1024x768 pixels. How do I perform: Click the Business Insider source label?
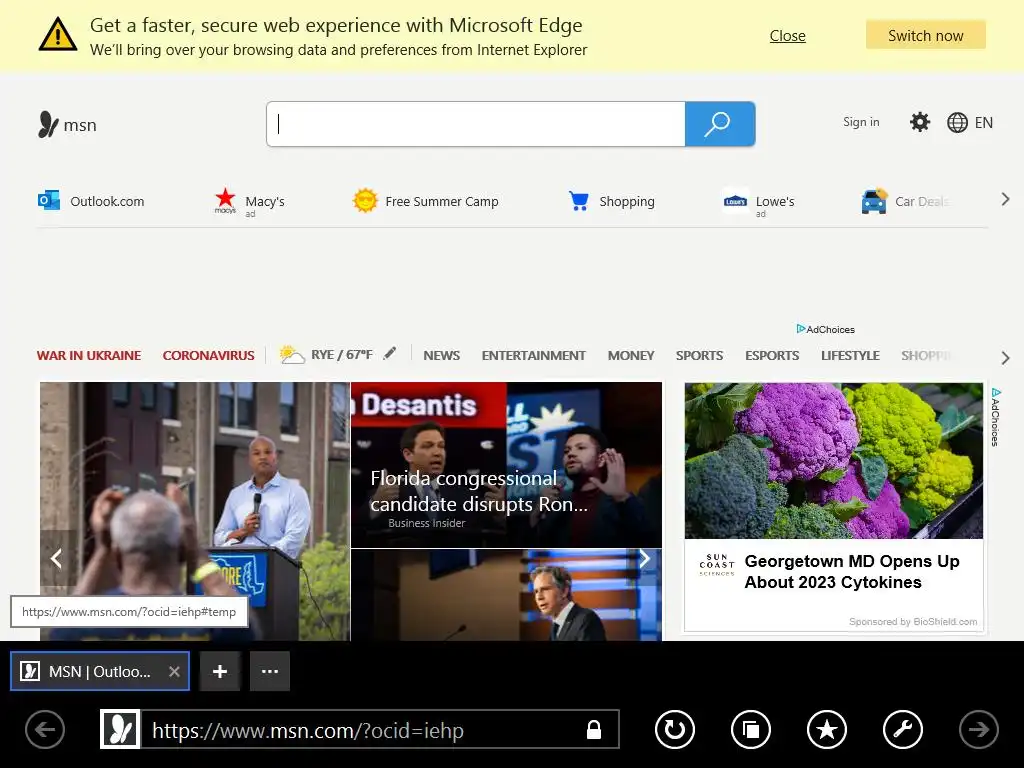(426, 523)
